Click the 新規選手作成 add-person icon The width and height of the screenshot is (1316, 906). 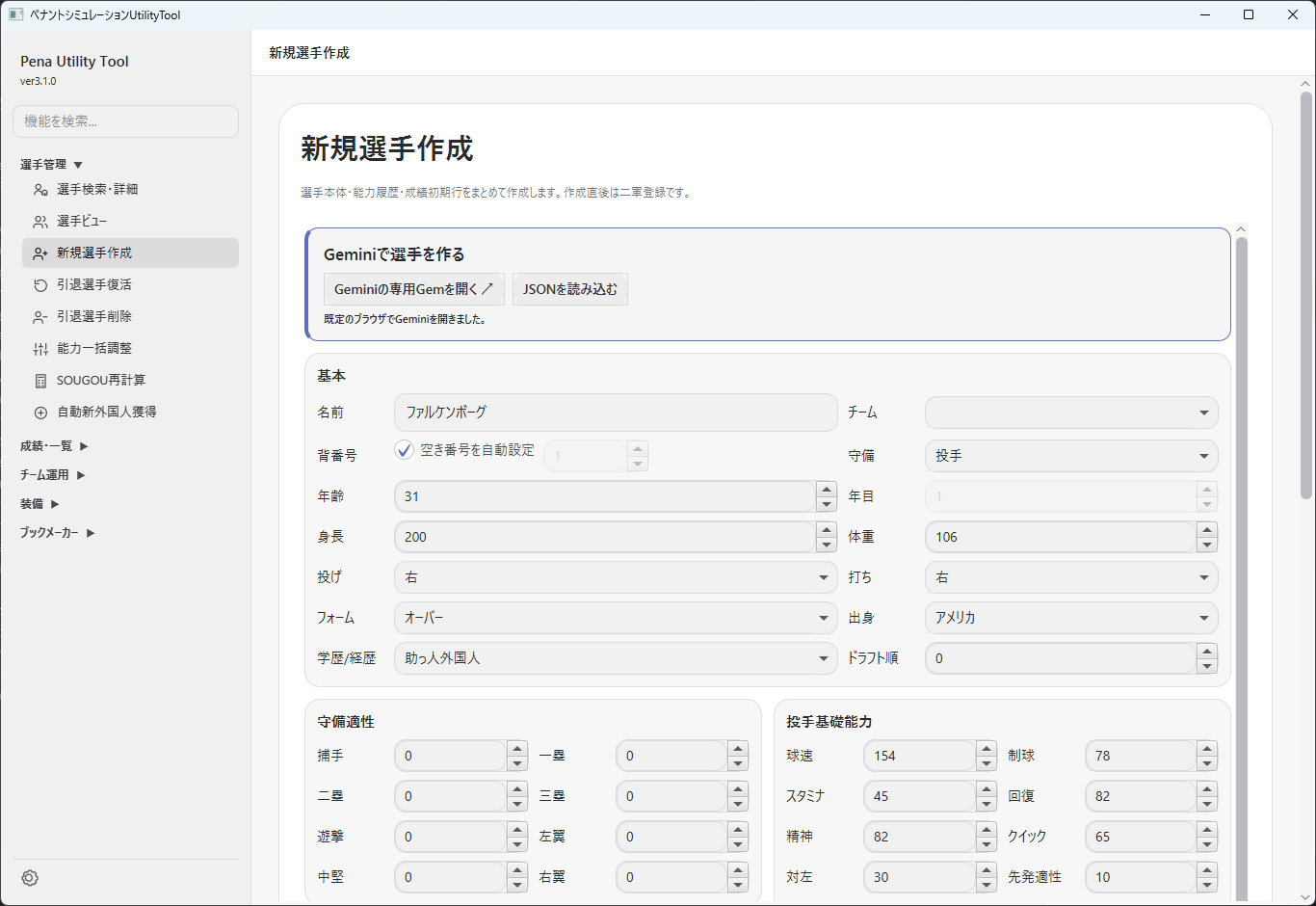[x=40, y=253]
